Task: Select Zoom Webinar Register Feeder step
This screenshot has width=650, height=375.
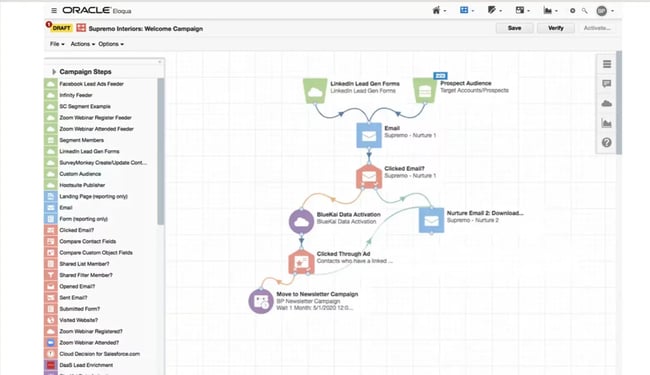Action: 100,118
